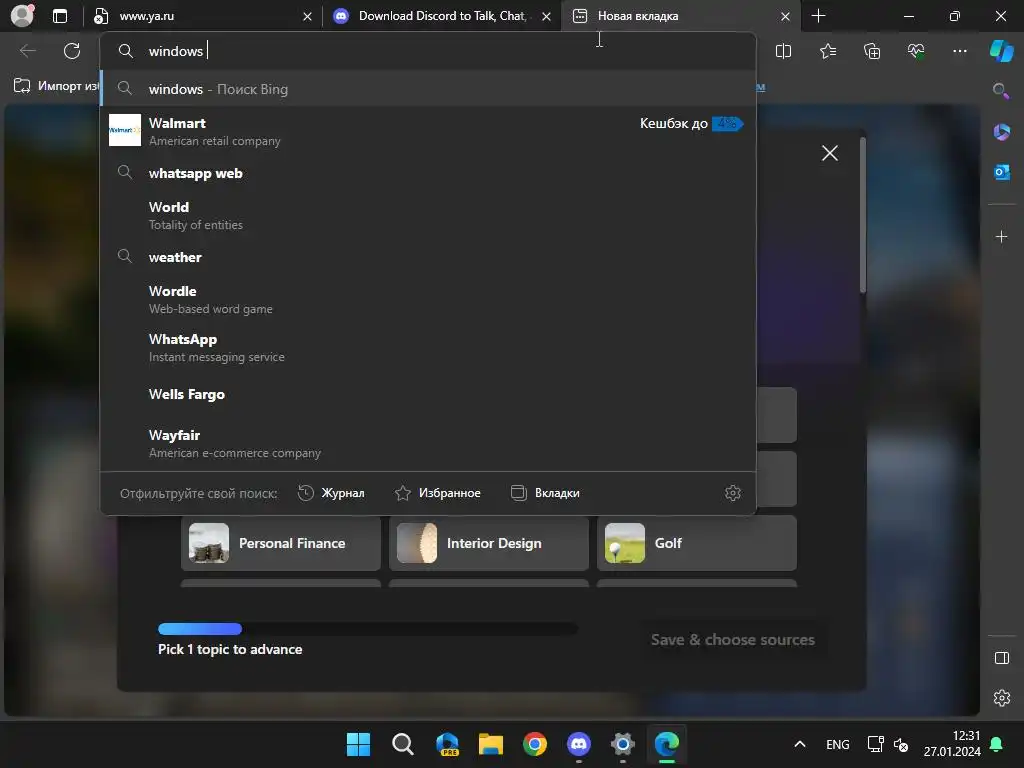Open Edge browser icon on taskbar
This screenshot has width=1024, height=768.
667,744
